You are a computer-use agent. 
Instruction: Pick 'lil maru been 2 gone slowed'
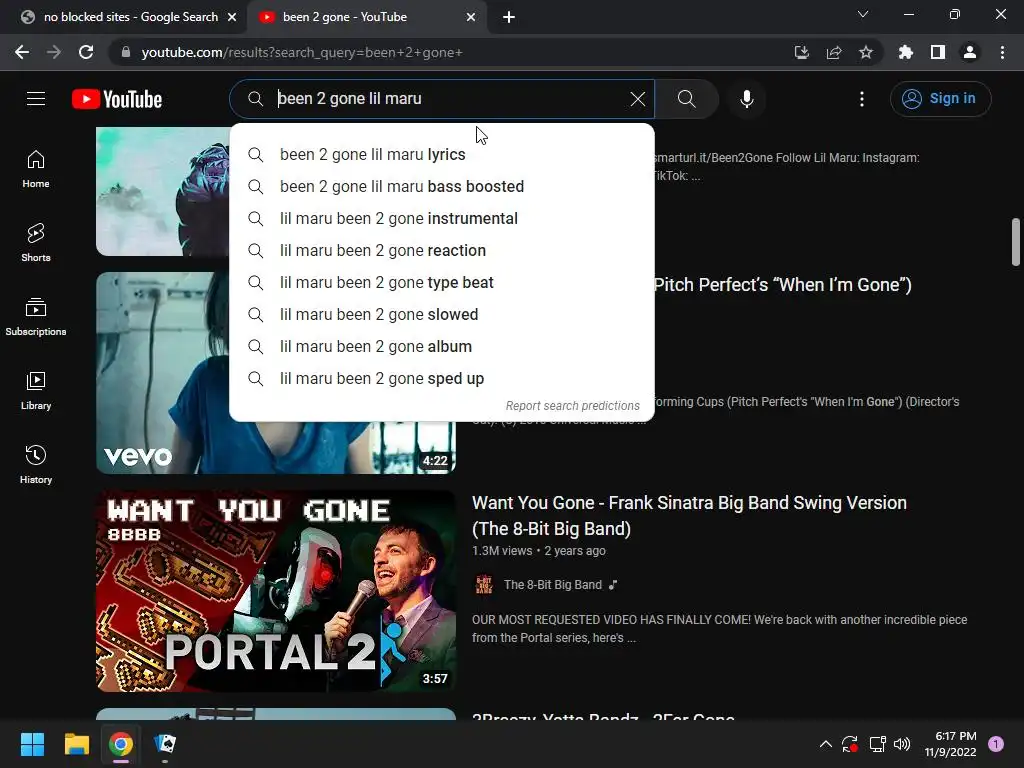click(442, 315)
